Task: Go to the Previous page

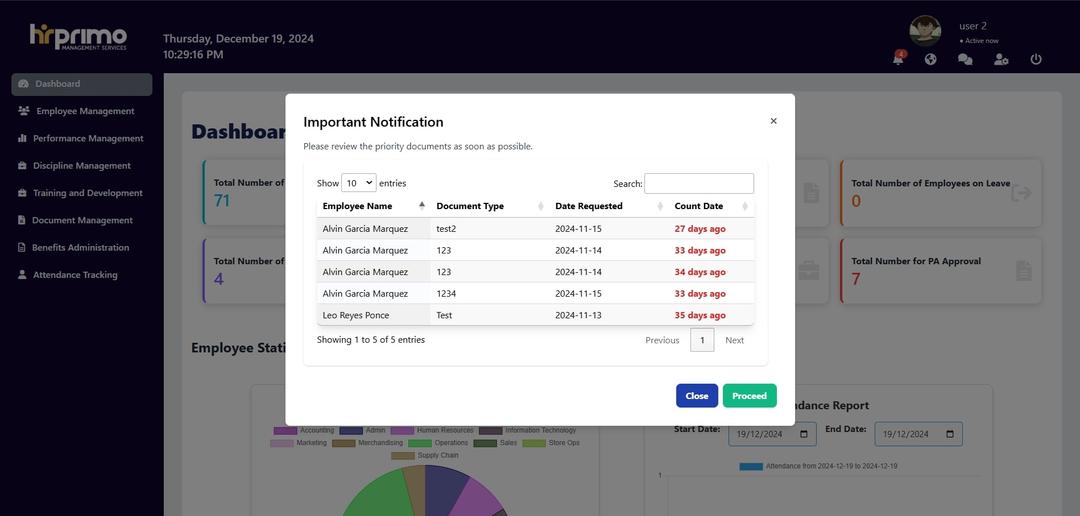Action: coord(662,340)
